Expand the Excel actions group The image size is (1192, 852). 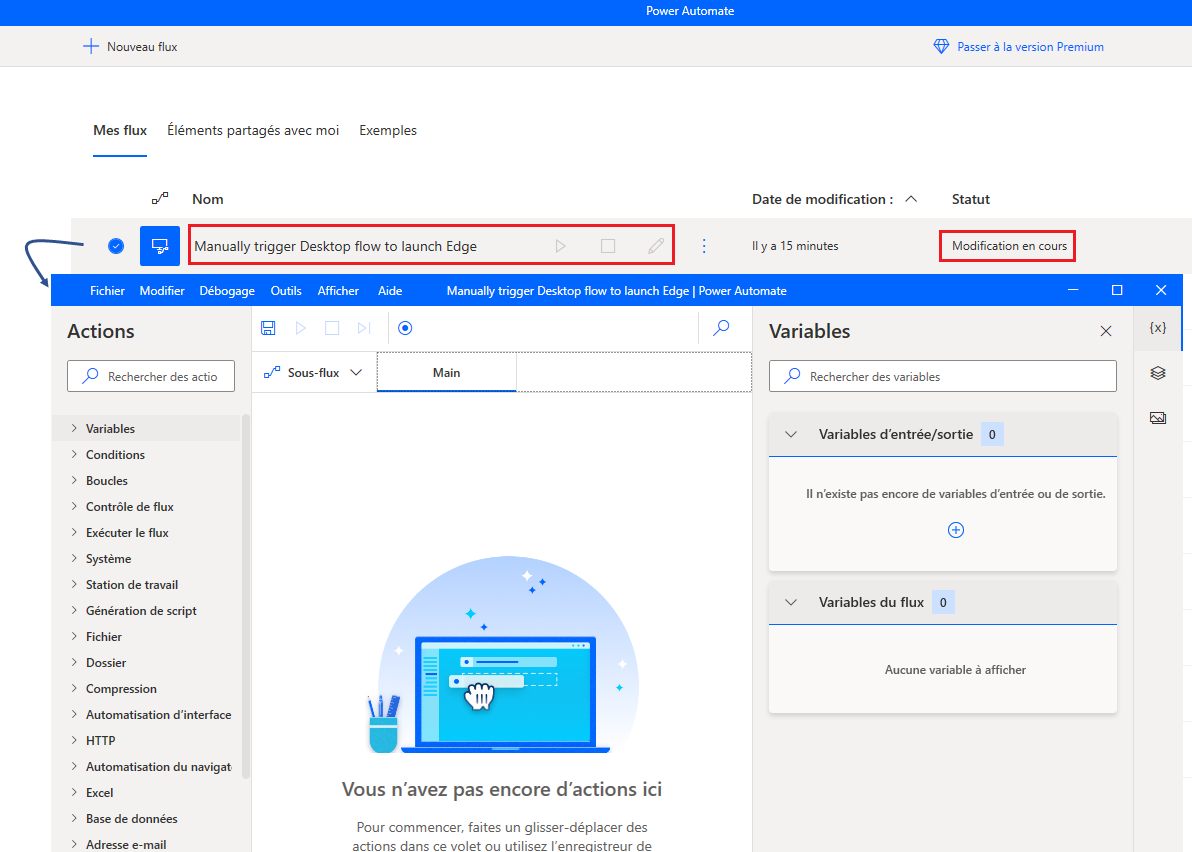point(74,792)
